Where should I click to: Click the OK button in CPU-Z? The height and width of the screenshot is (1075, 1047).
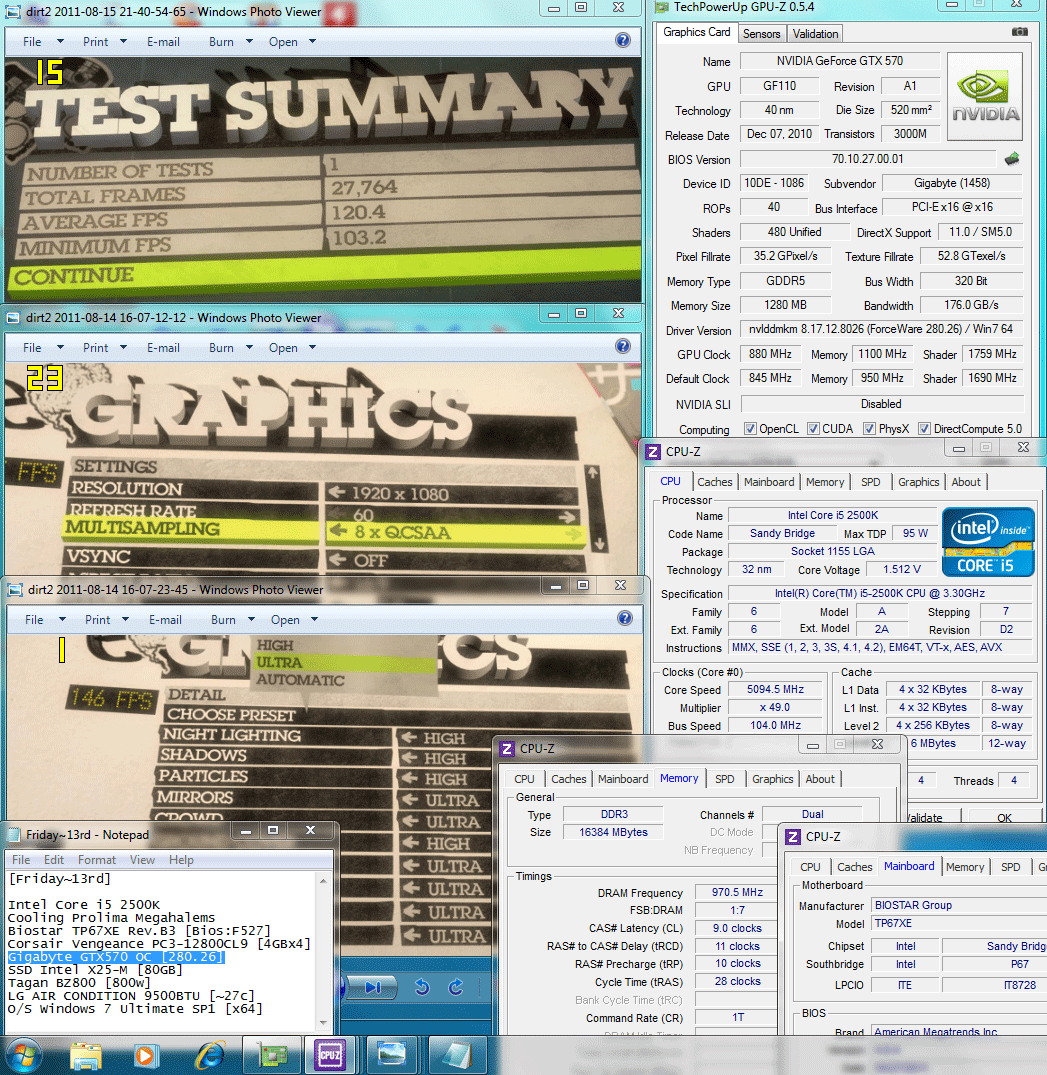(1004, 817)
